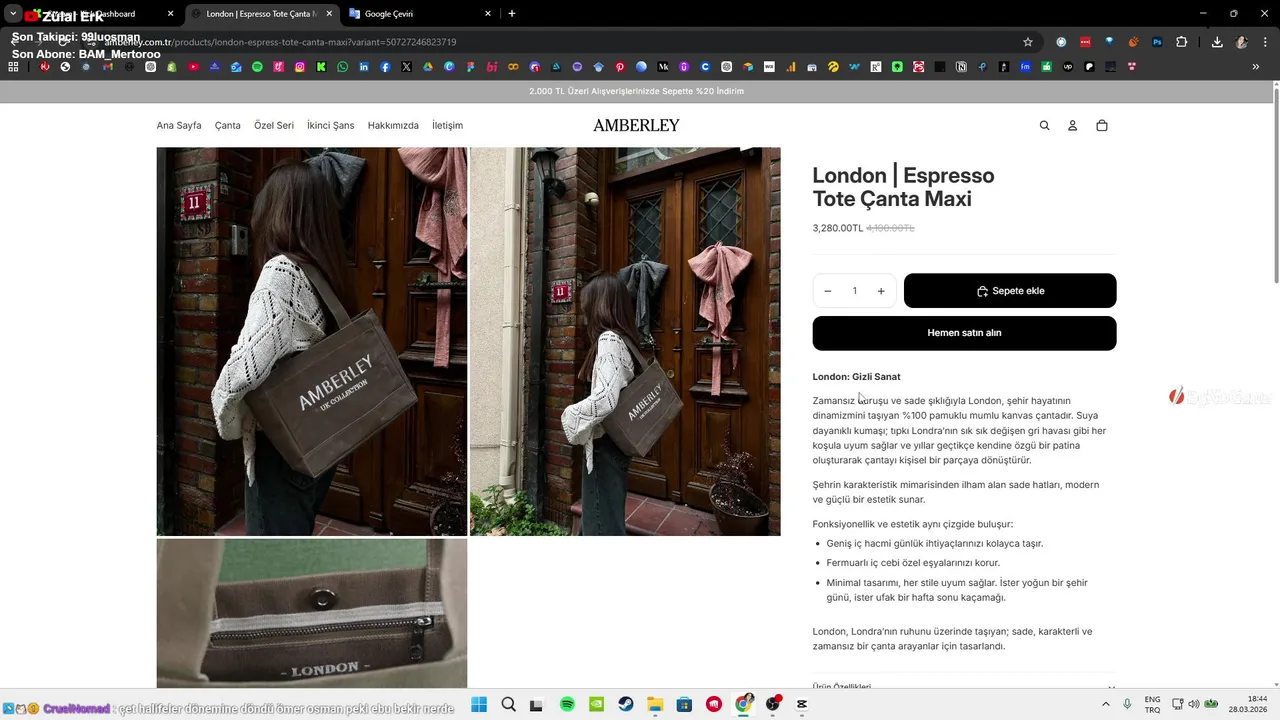Open the Pinterest bookmark
This screenshot has height=720, width=1280.
pyautogui.click(x=620, y=67)
